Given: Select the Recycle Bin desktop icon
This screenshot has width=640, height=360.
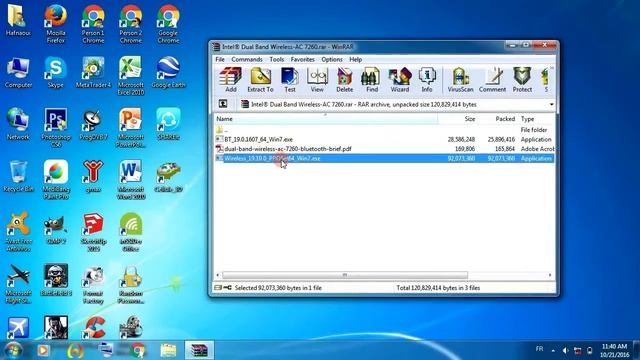Looking at the screenshot, I should click(x=18, y=176).
